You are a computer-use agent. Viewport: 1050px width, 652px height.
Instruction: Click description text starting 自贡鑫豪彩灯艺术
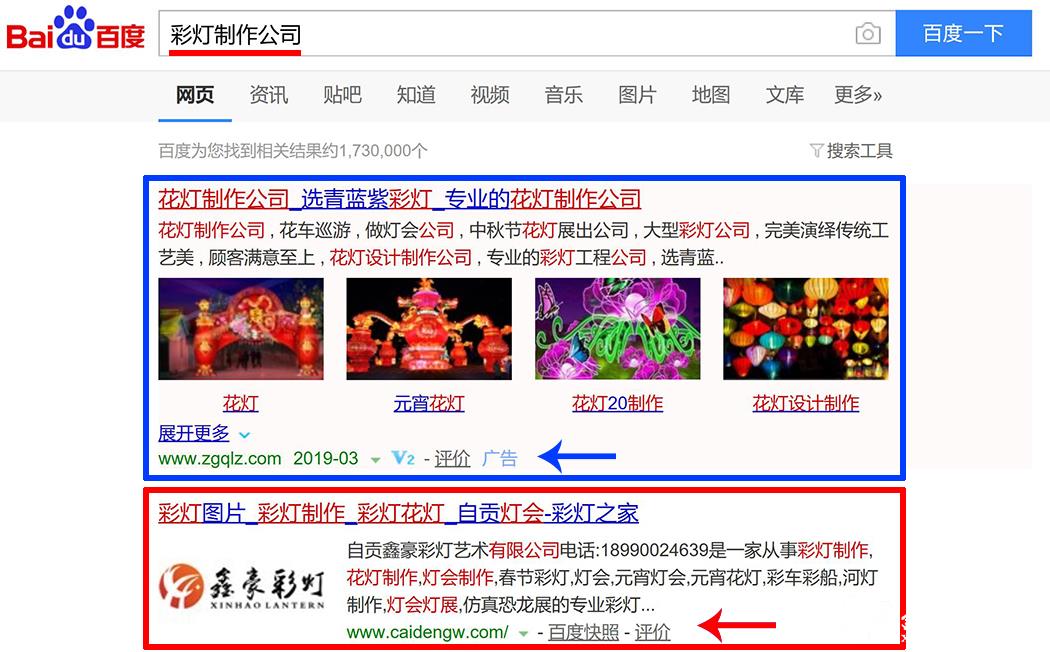pyautogui.click(x=613, y=577)
